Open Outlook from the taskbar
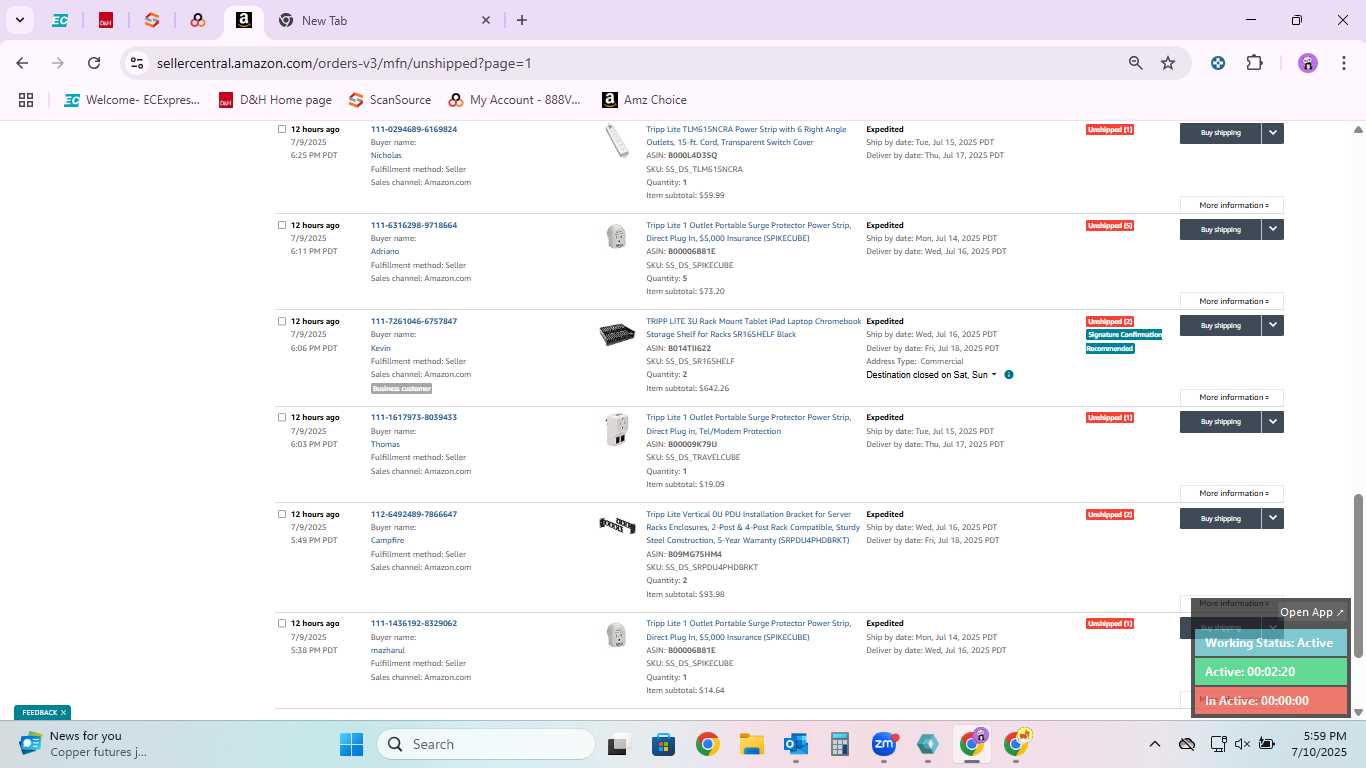Image resolution: width=1366 pixels, height=768 pixels. pos(796,744)
